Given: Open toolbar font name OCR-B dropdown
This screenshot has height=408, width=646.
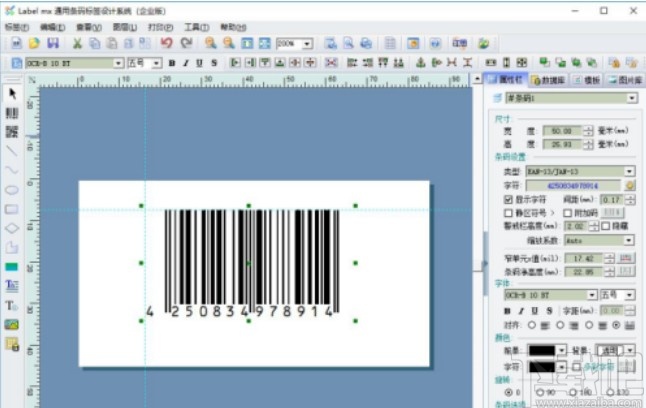Looking at the screenshot, I should pos(118,63).
